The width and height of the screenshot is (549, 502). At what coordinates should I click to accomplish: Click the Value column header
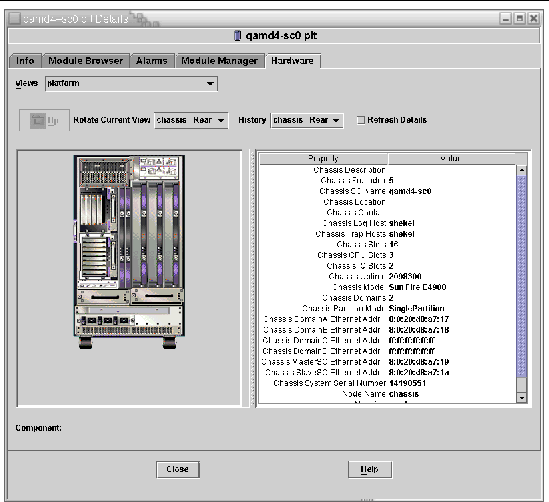click(x=452, y=159)
